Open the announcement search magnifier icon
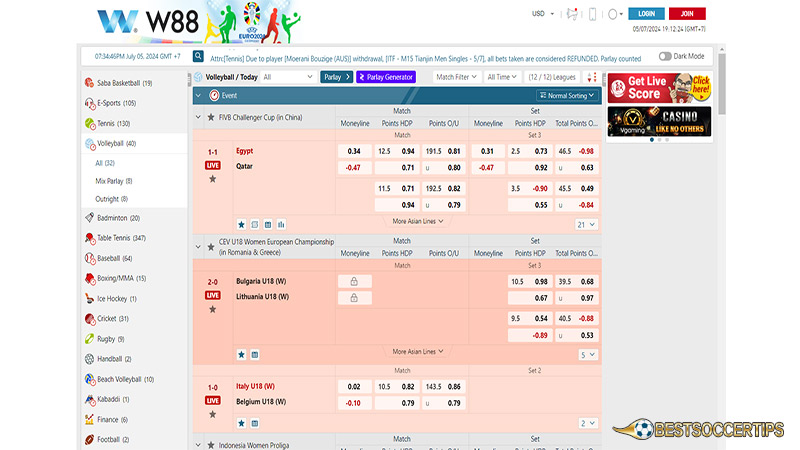 198,57
